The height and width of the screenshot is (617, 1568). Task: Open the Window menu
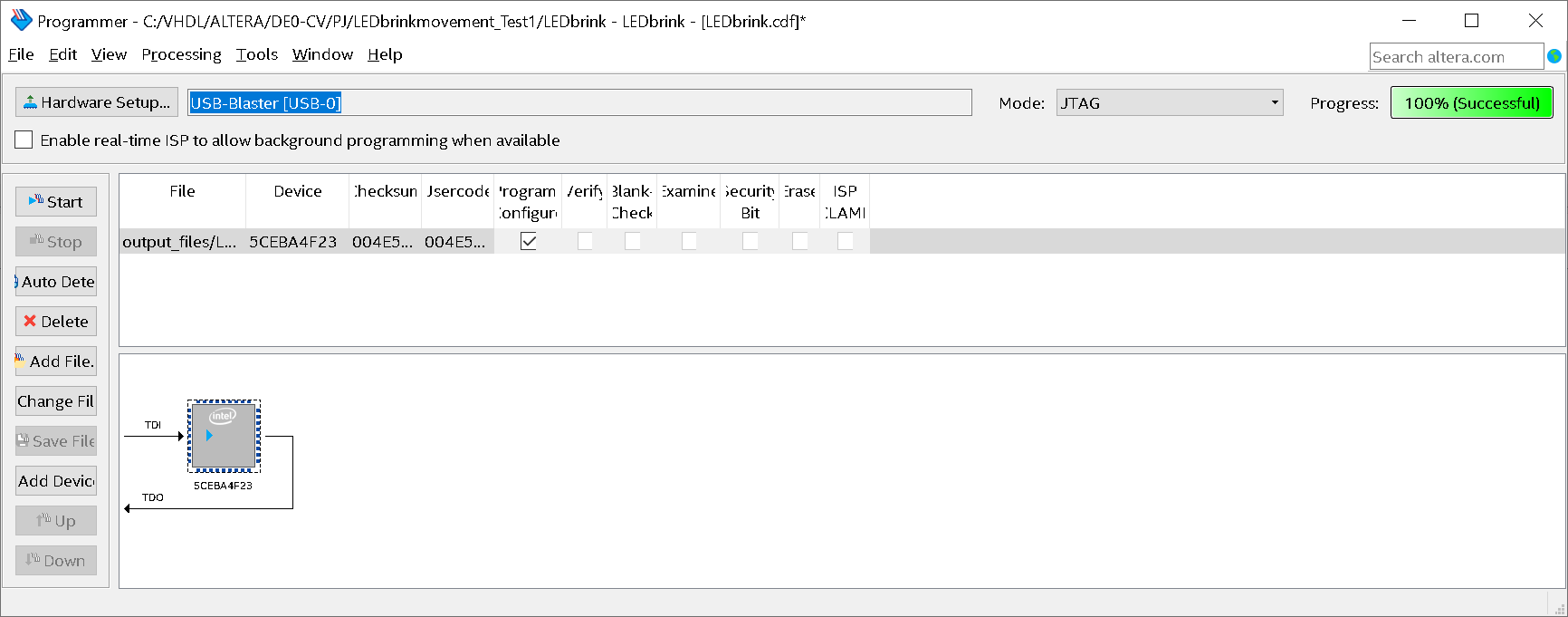pos(322,54)
